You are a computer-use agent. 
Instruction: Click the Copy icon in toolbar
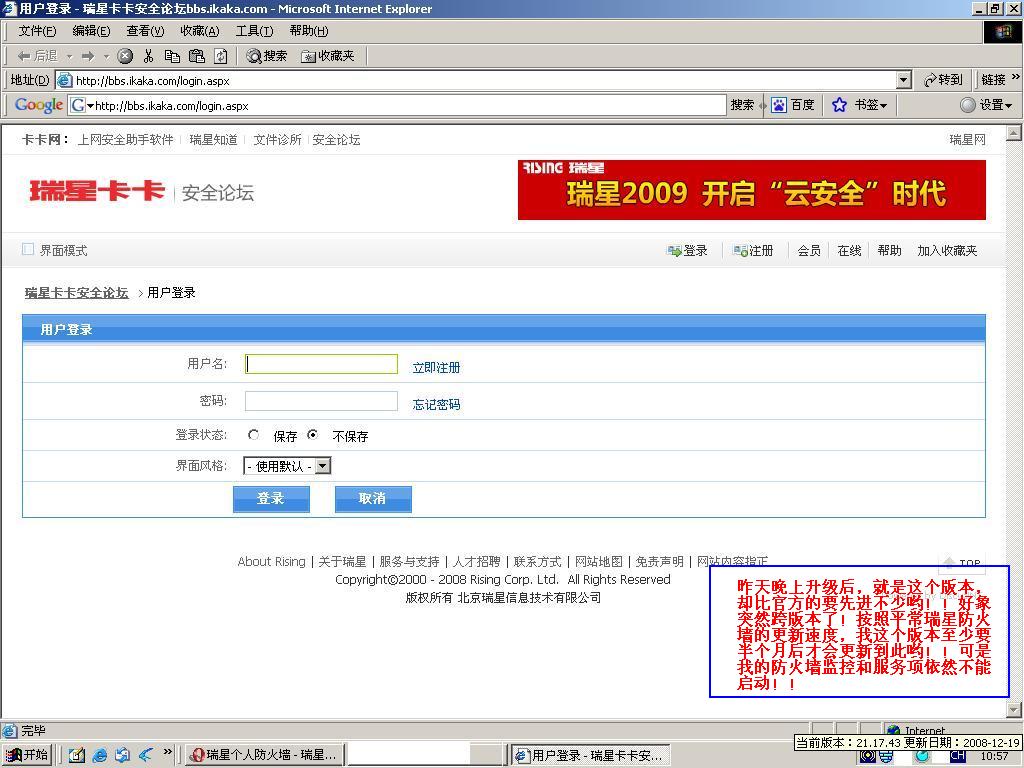click(x=172, y=56)
